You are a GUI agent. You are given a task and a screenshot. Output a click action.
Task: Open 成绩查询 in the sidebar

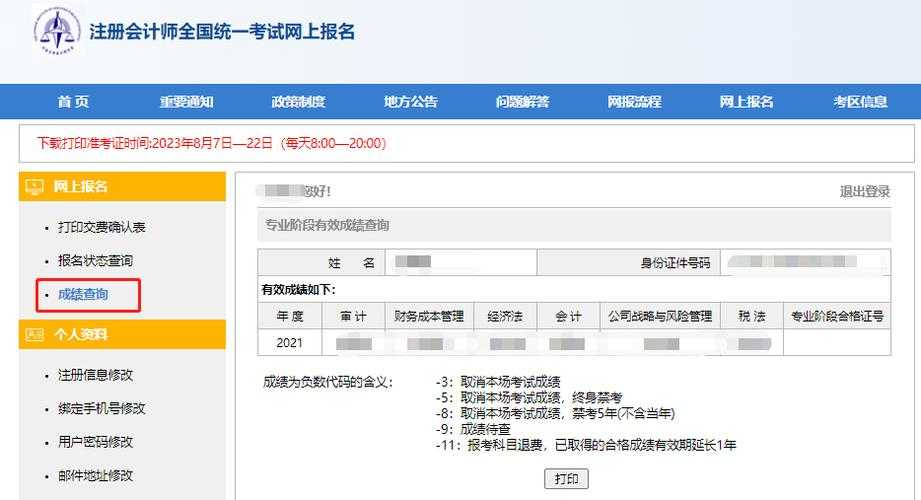[83, 294]
